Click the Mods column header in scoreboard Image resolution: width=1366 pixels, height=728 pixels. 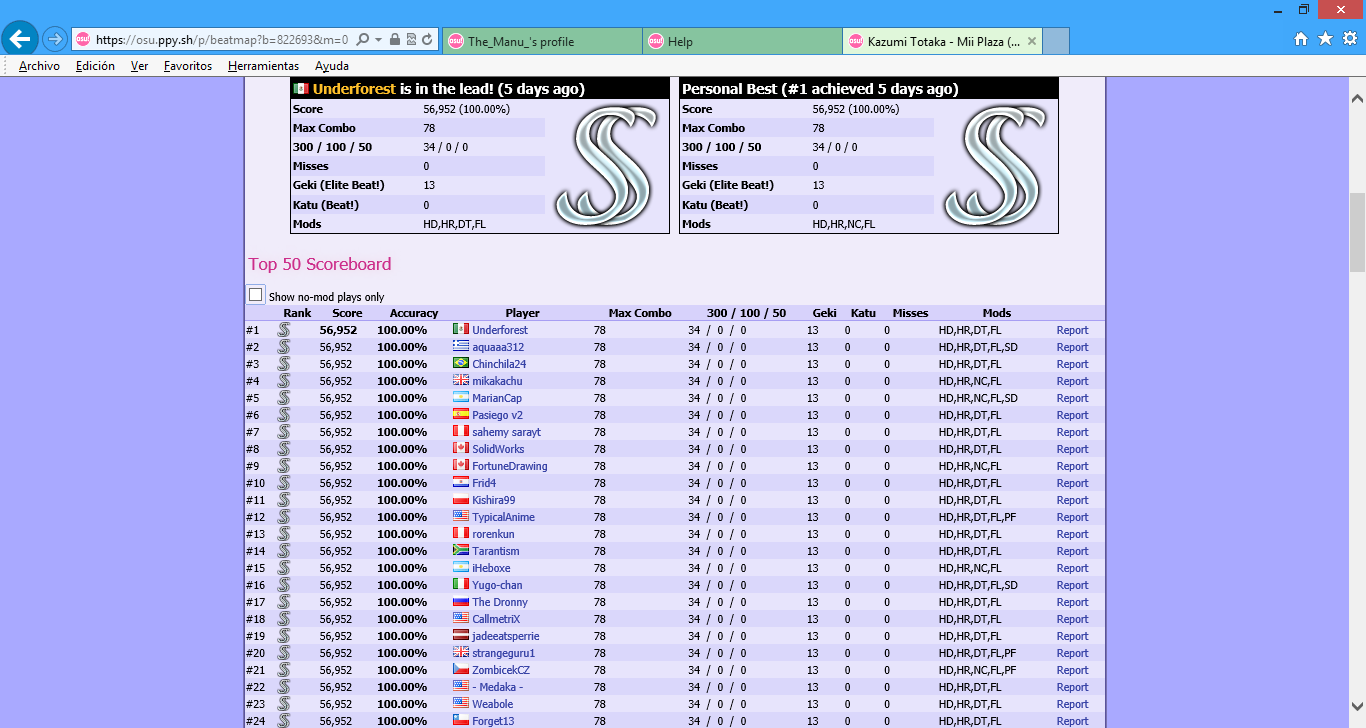997,313
